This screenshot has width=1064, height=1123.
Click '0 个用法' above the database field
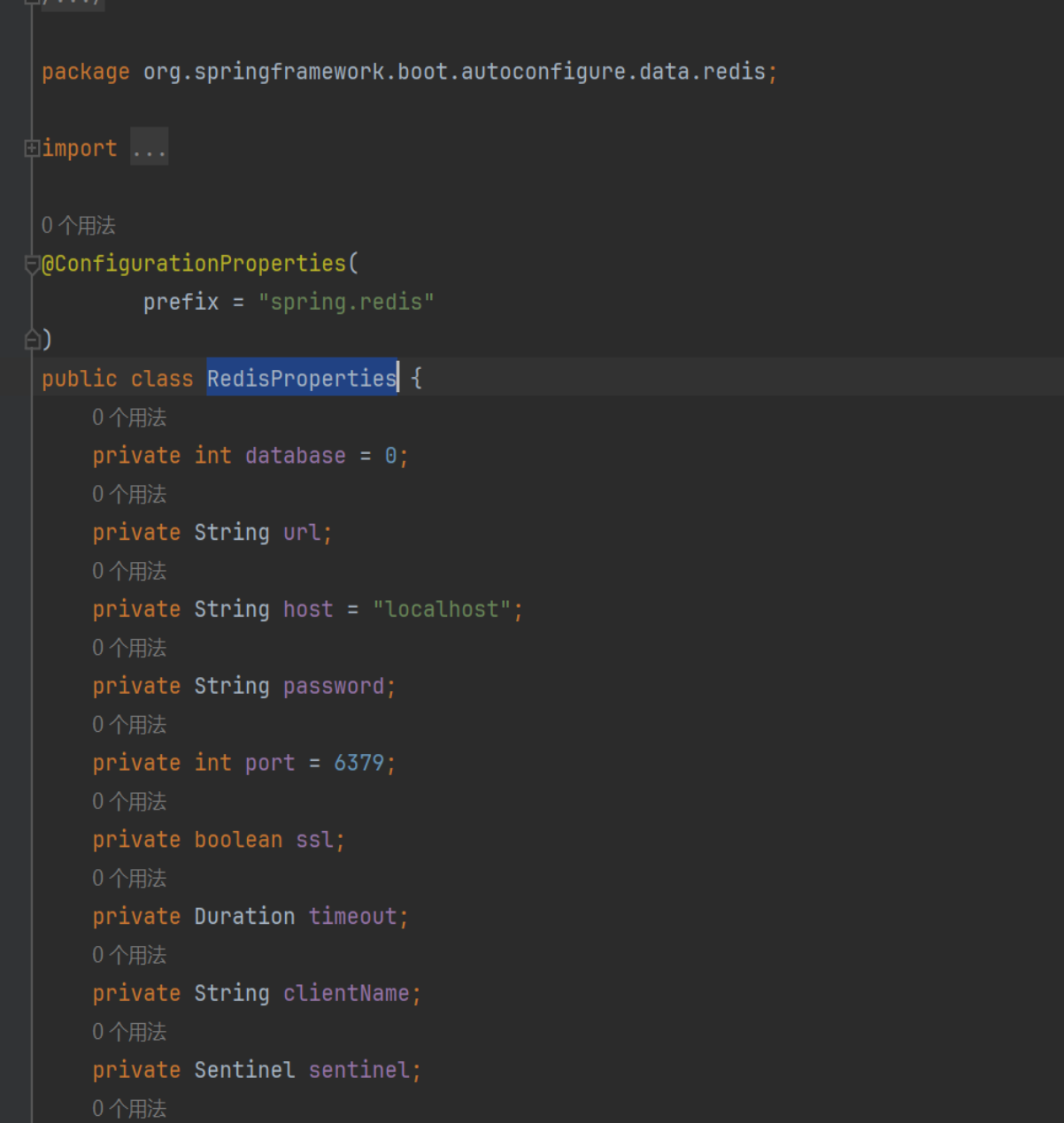(128, 417)
